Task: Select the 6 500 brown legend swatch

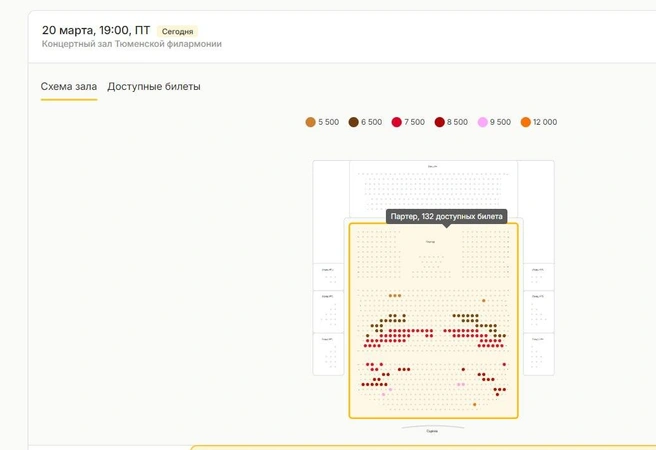Action: click(x=354, y=122)
